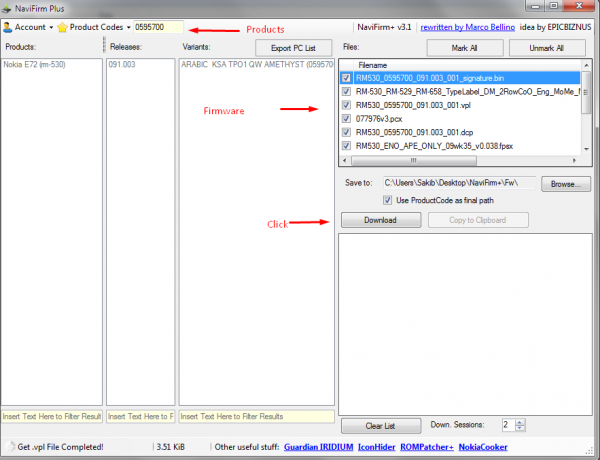Screen dimensions: 600x460
Task: Select the RM530_ENO_APE_ONLY_09wk35_v0.038.fpsx file name
Action: point(434,146)
